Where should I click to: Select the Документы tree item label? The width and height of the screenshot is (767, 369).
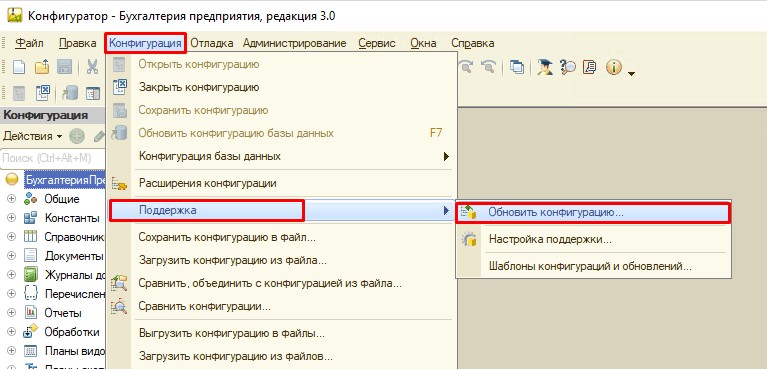[74, 256]
